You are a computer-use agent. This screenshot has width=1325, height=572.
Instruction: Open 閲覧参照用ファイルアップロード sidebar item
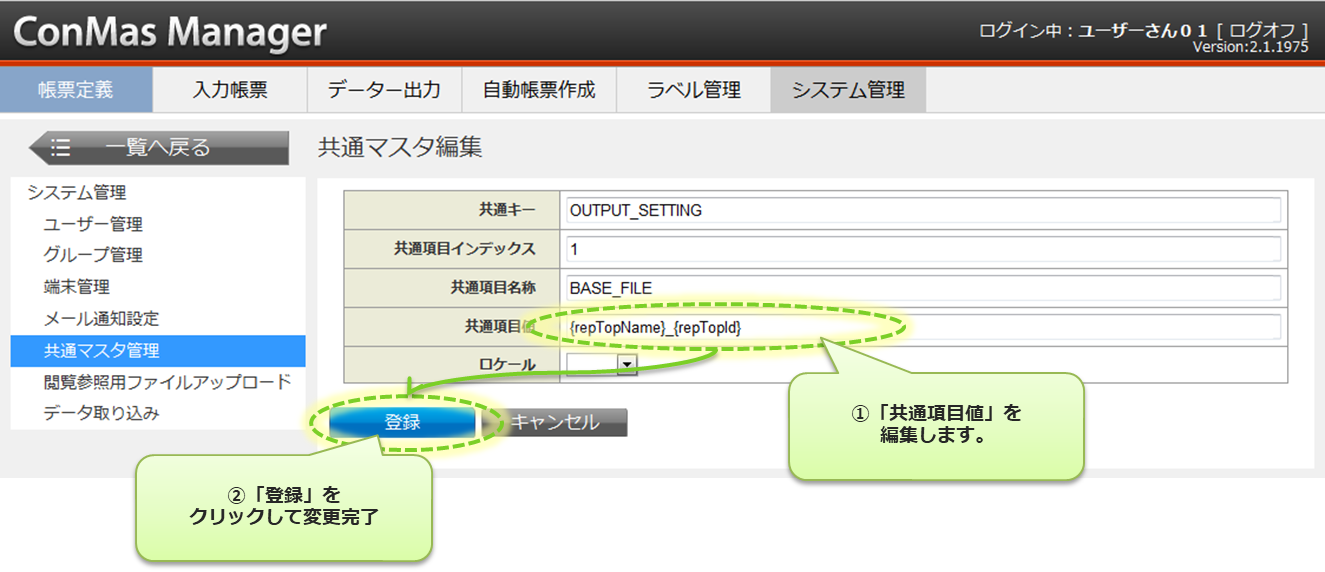[x=167, y=382]
